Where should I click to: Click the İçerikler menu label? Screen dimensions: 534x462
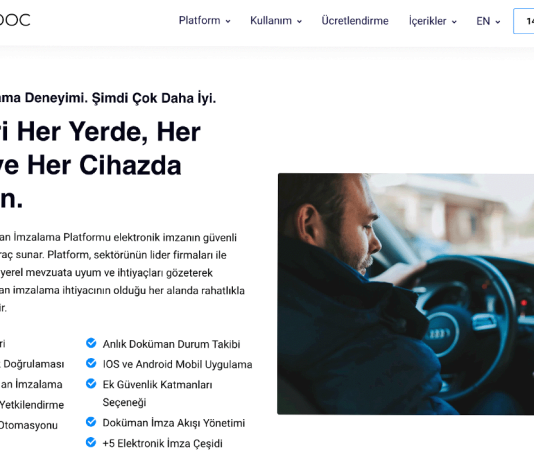[x=427, y=21]
